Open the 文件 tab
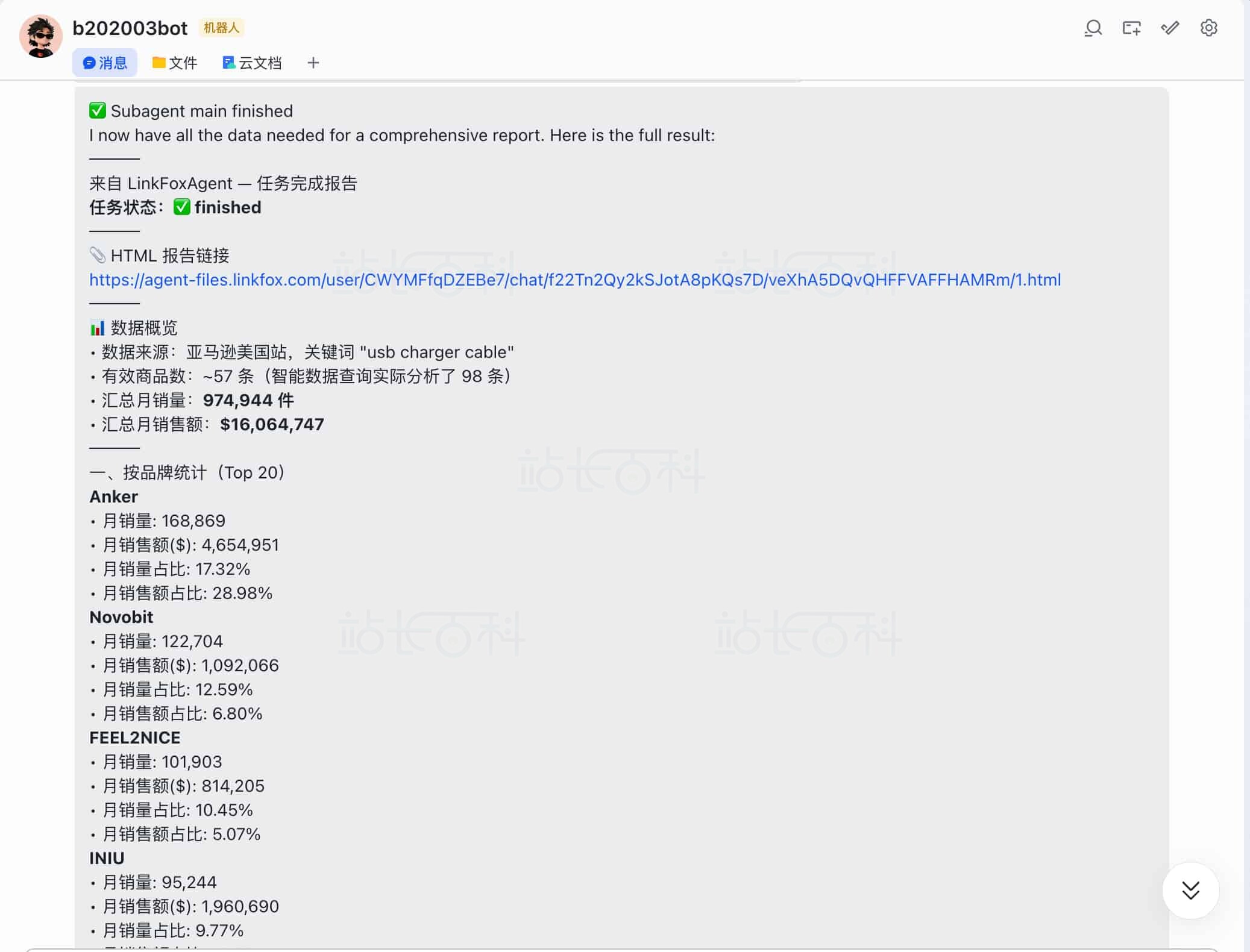Image resolution: width=1250 pixels, height=952 pixels. tap(175, 63)
